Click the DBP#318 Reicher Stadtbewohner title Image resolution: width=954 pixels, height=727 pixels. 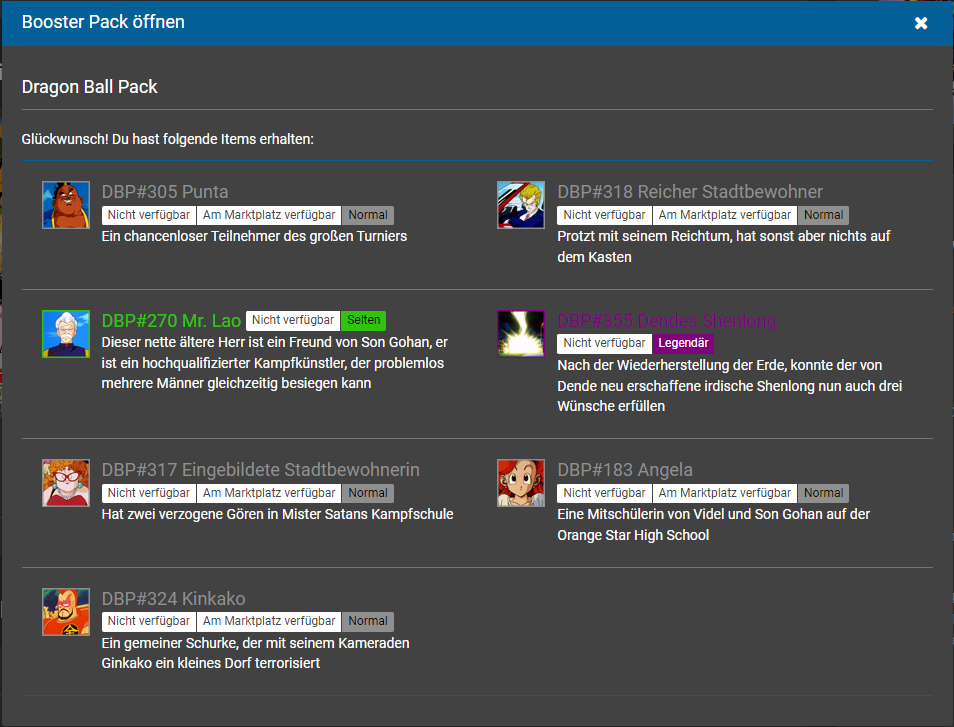(x=690, y=192)
